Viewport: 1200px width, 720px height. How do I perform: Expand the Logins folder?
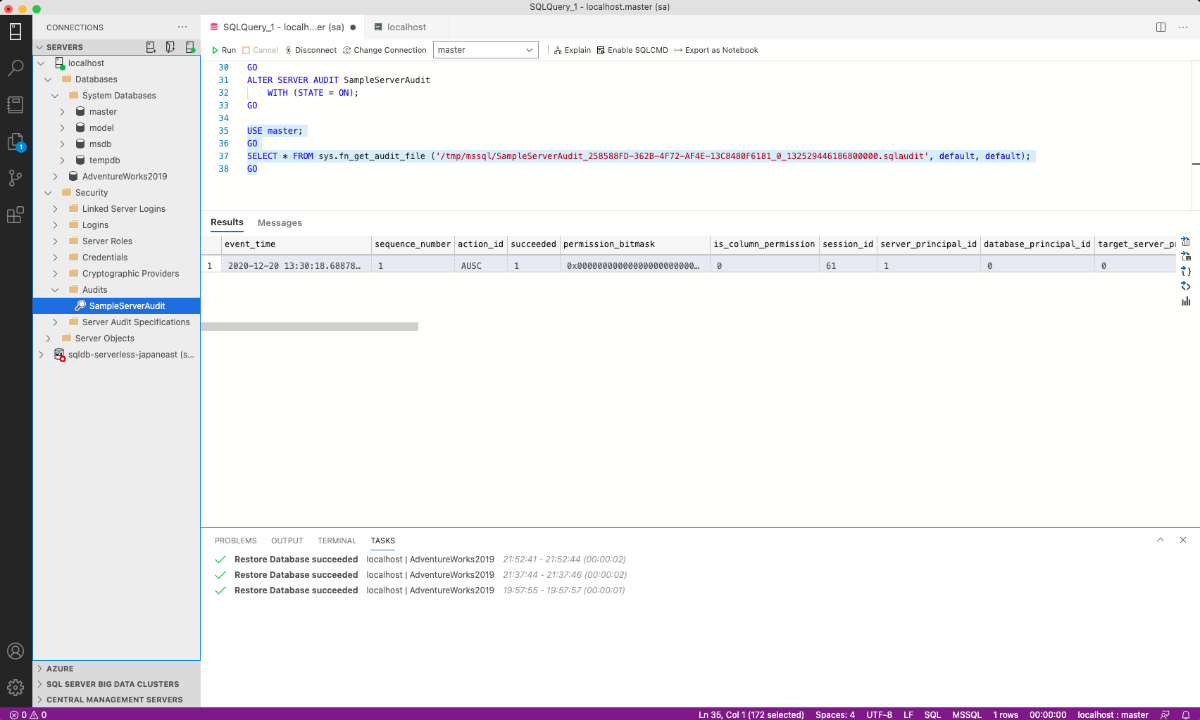[x=55, y=225]
